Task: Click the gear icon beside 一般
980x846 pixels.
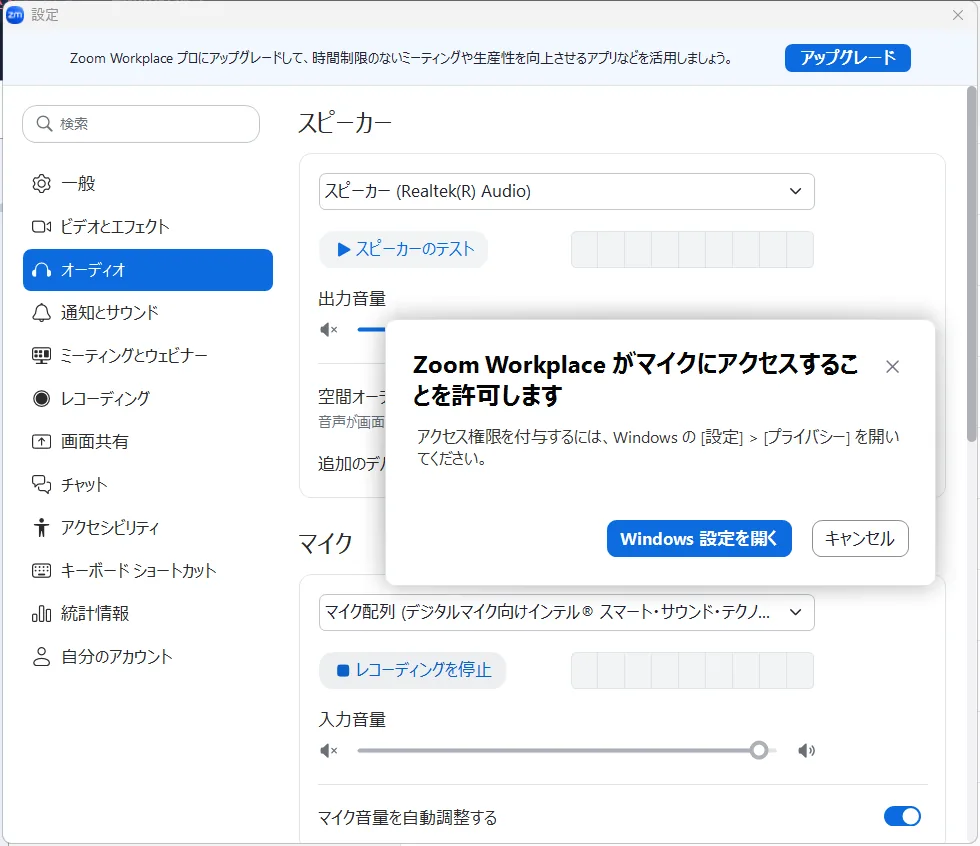Action: pyautogui.click(x=41, y=184)
